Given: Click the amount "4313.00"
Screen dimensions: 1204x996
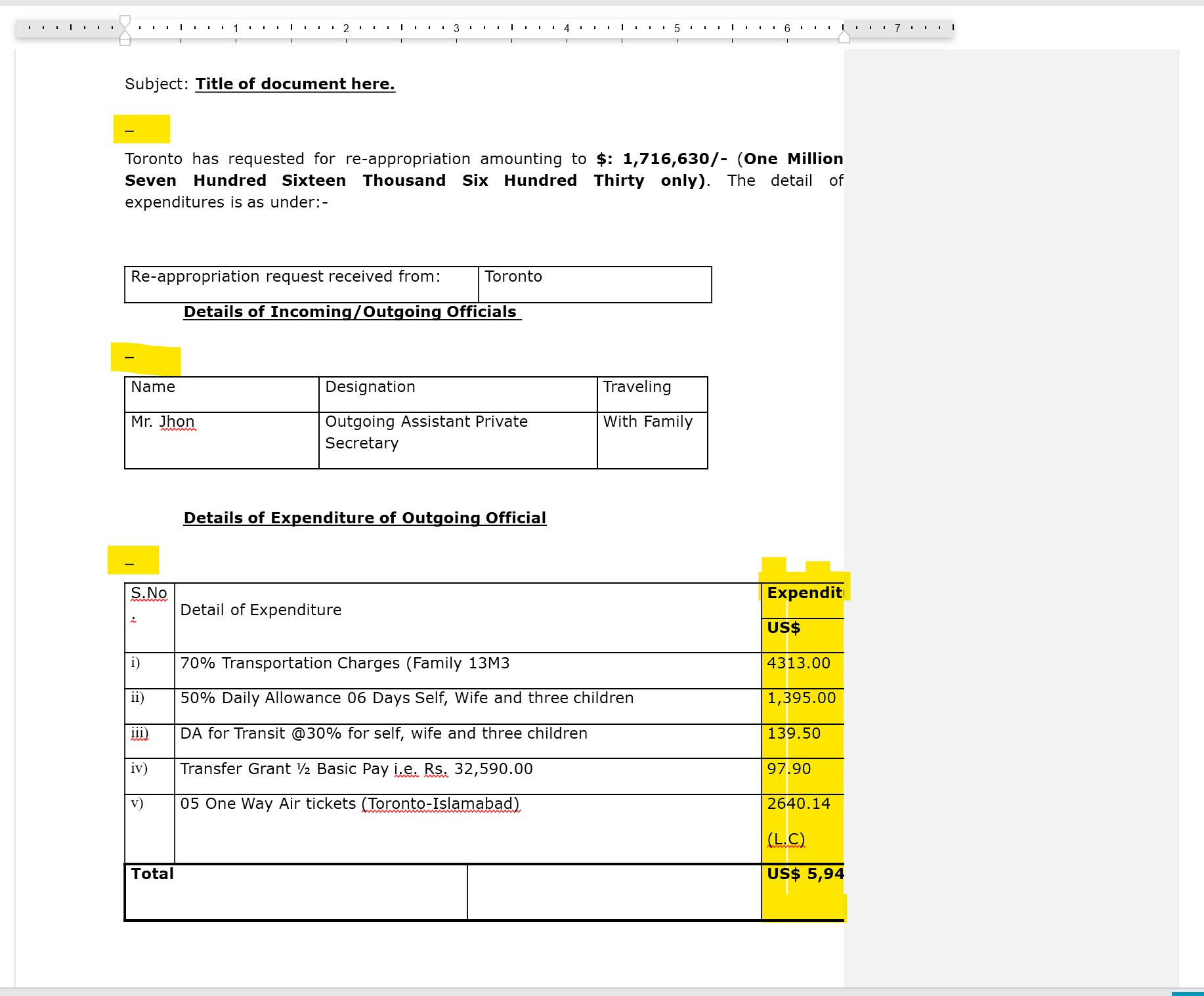Looking at the screenshot, I should click(799, 663).
